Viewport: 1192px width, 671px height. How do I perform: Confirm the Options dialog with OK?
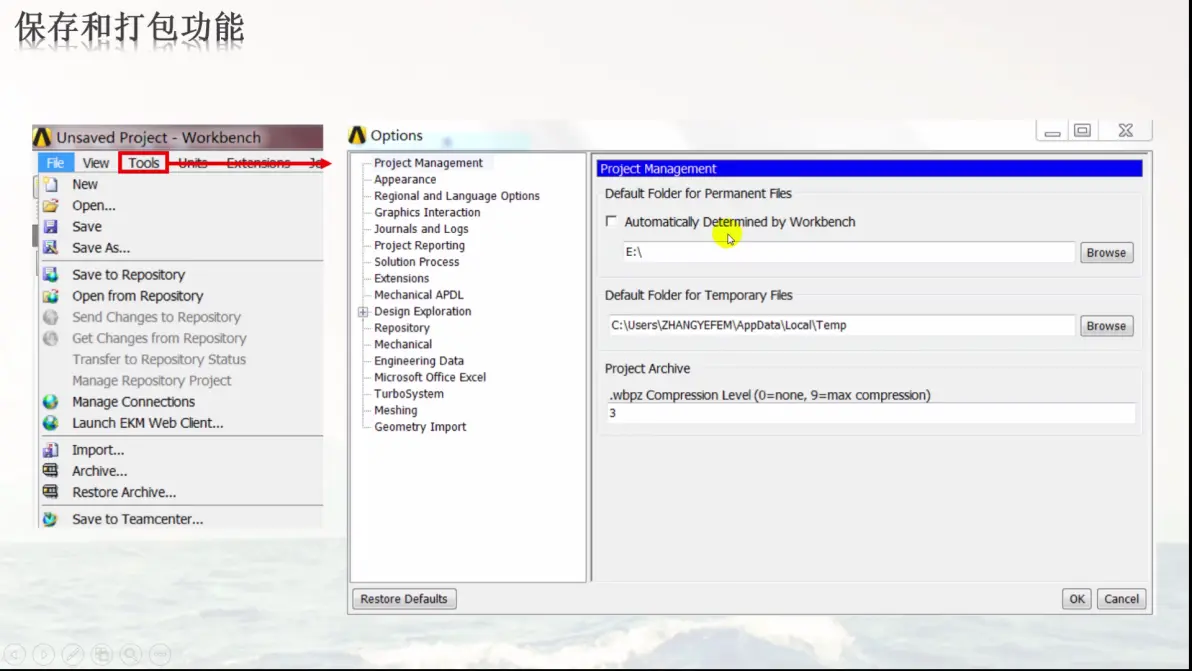click(1076, 599)
